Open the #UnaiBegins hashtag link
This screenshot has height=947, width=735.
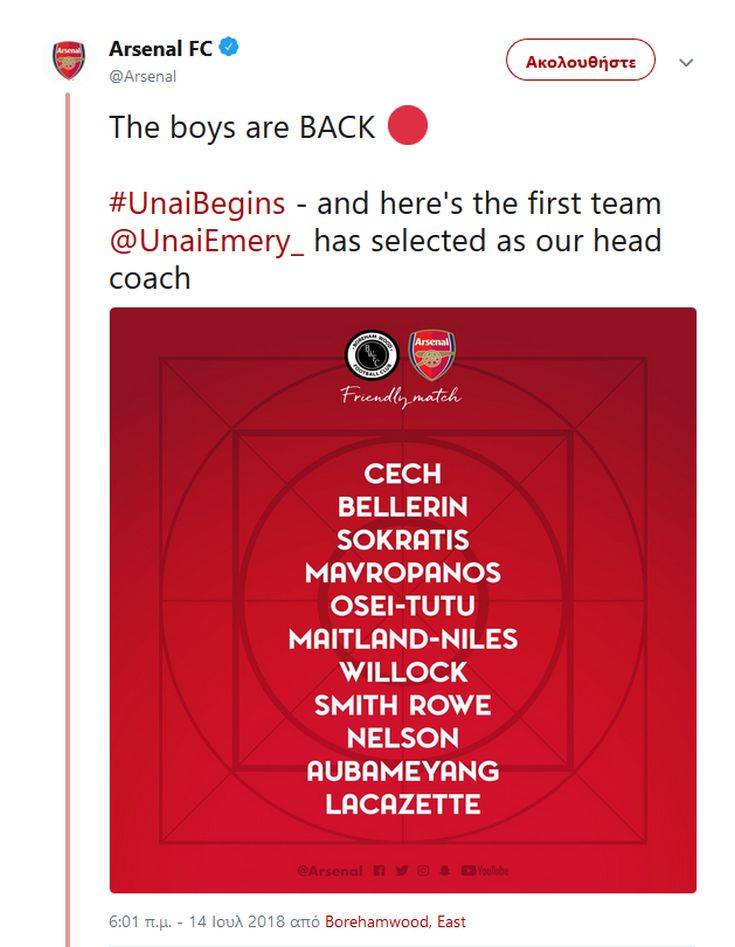tap(197, 203)
